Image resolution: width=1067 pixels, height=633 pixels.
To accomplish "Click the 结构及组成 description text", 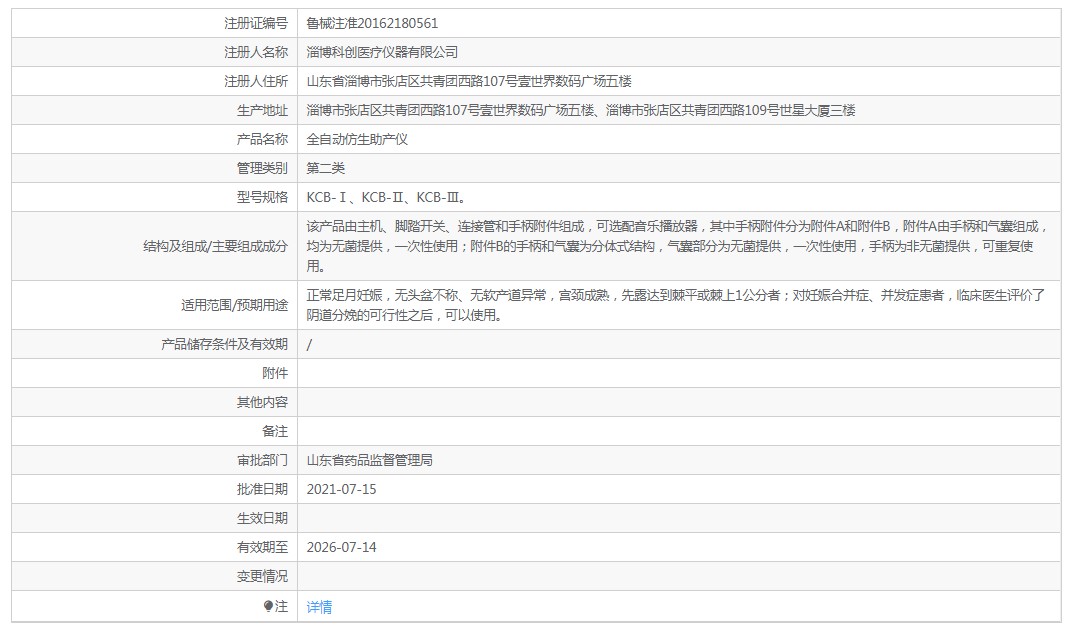I will click(x=676, y=246).
